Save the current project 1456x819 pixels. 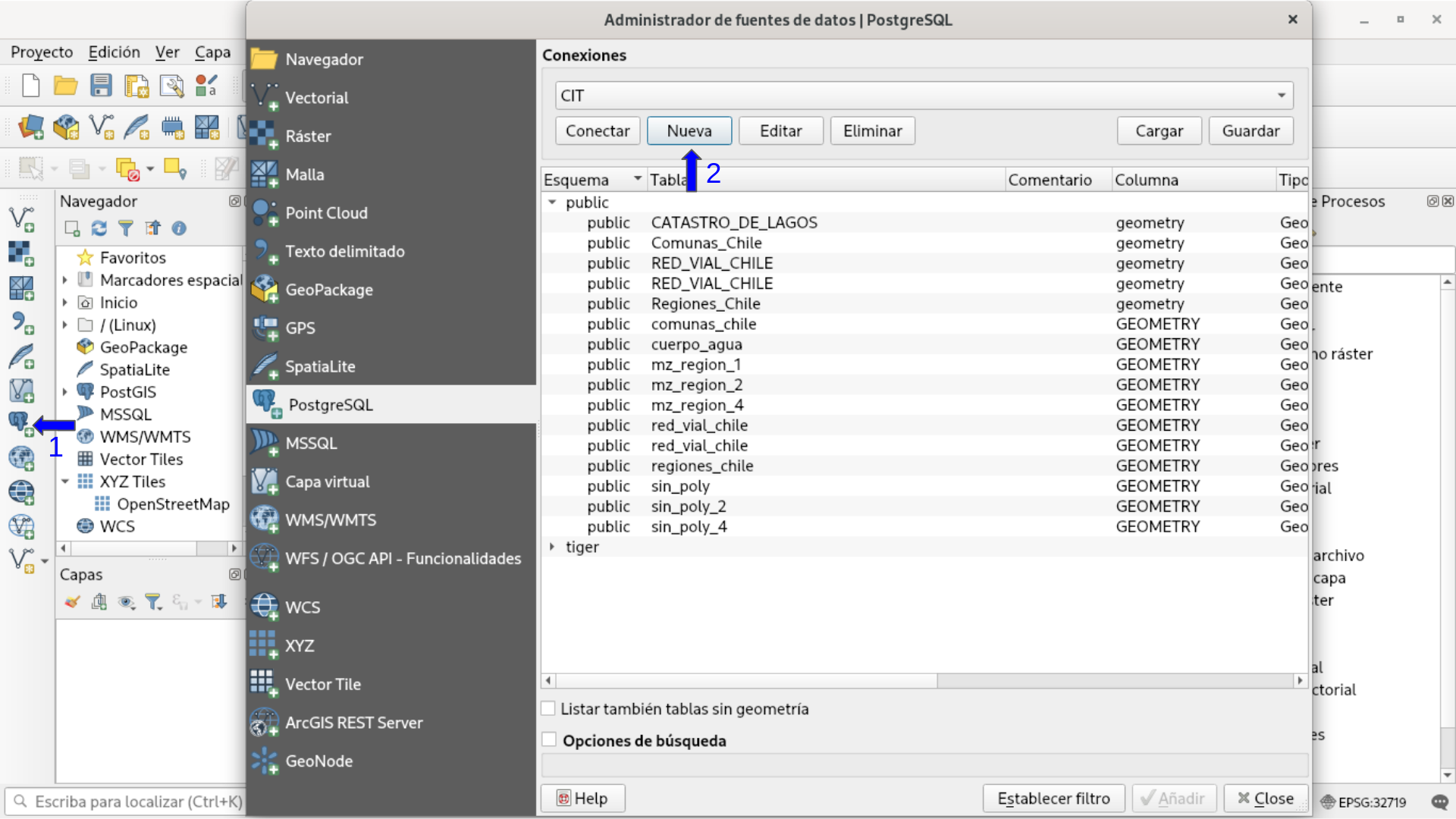coord(101,86)
